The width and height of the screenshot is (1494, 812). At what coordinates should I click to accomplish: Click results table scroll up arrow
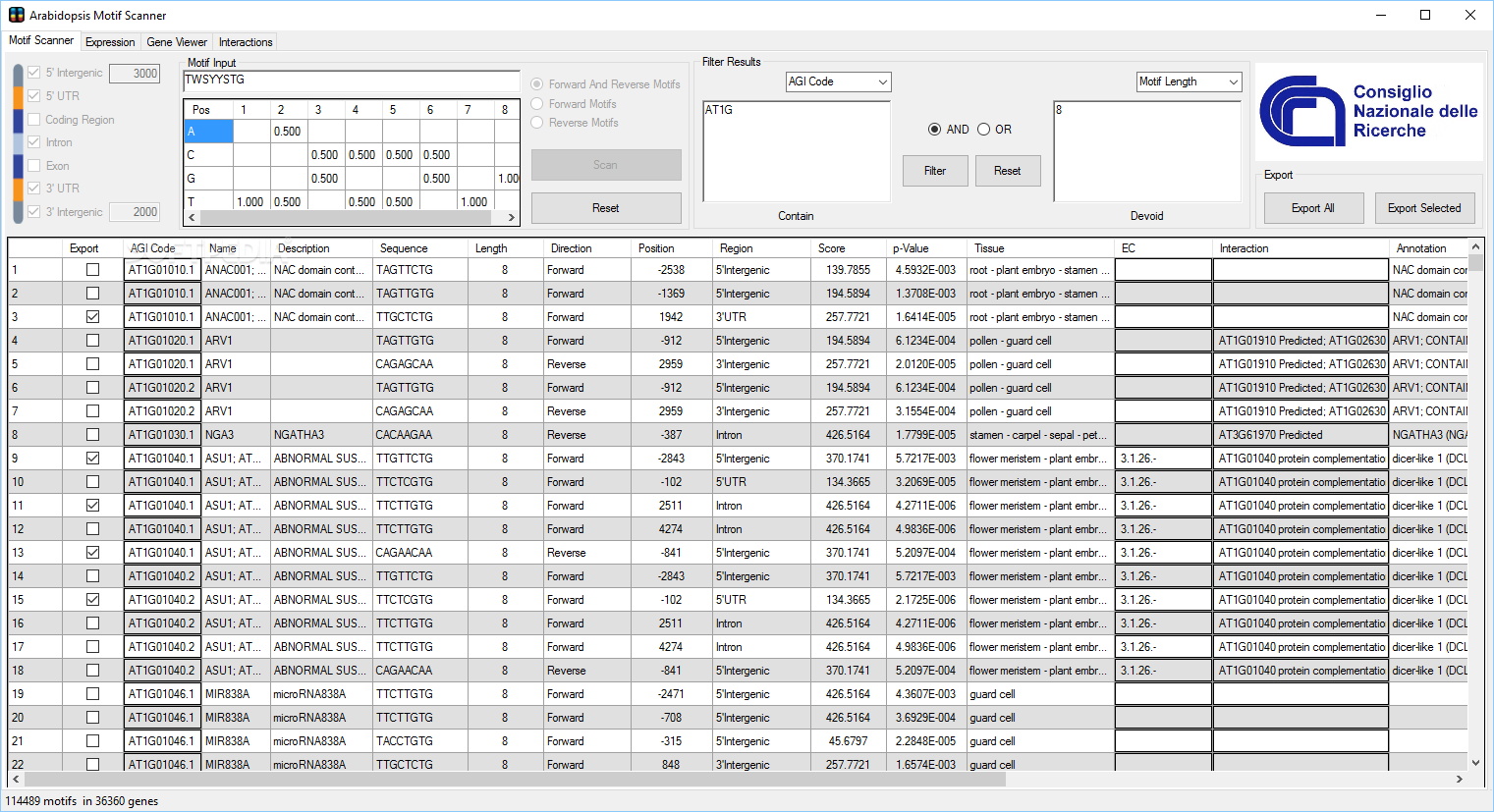click(1475, 247)
